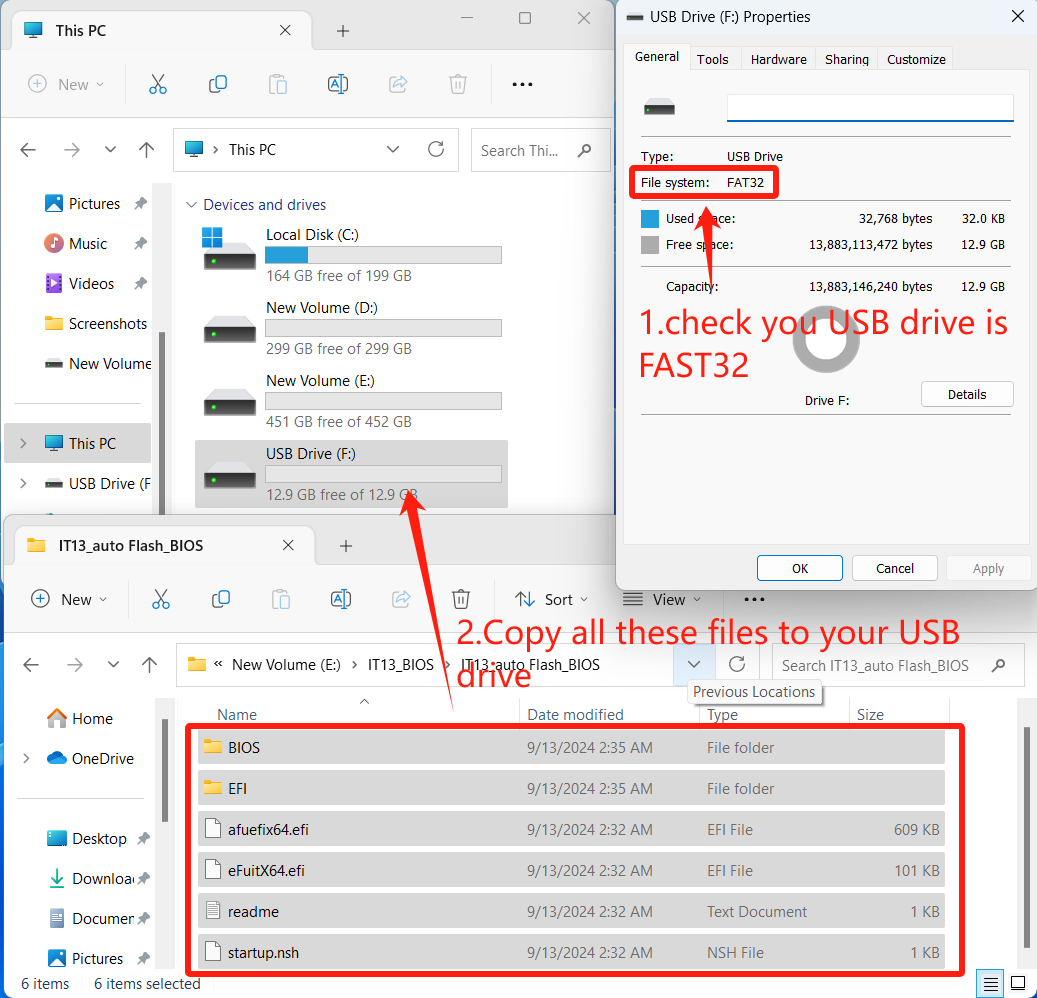Switch to thumbnails view icon in status bar

1018,983
